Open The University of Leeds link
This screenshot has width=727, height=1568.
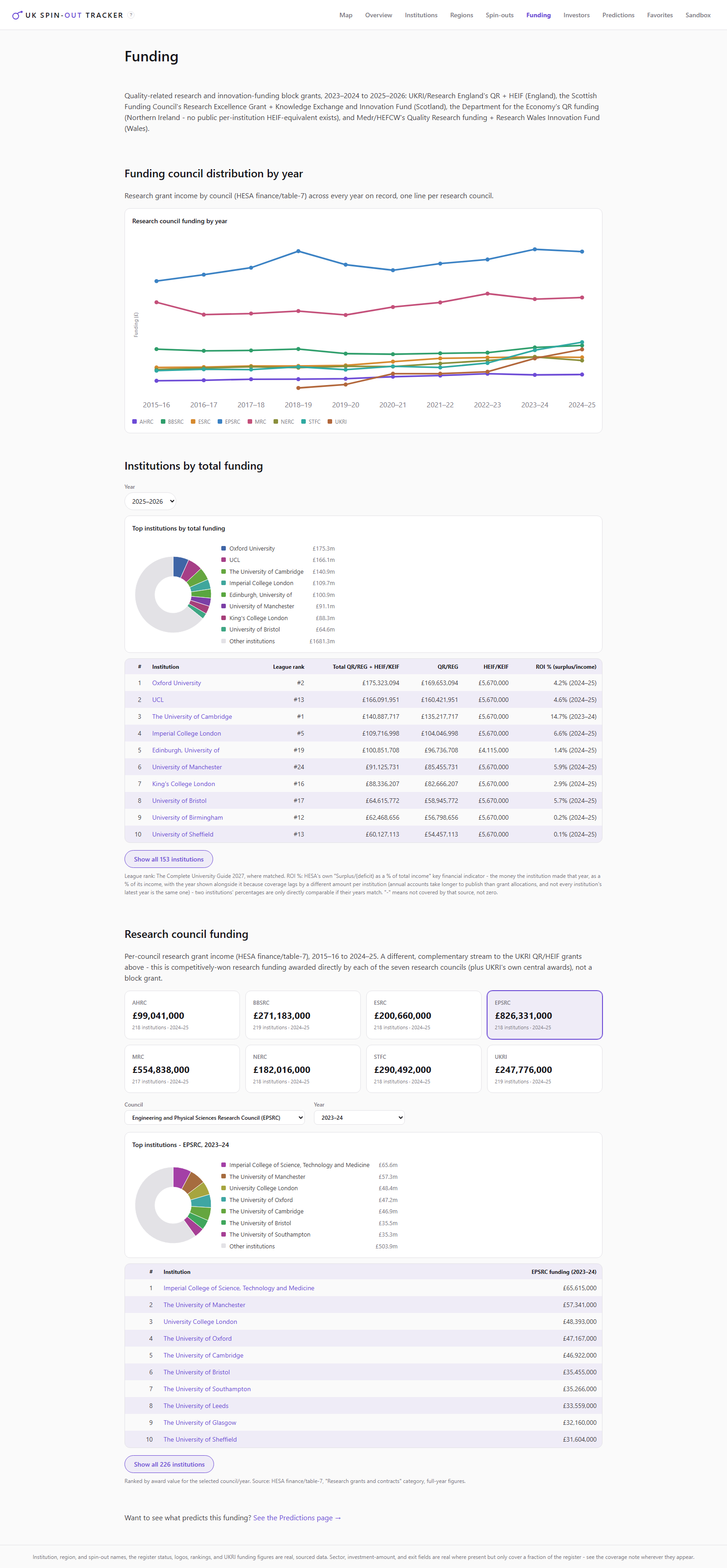click(196, 1406)
